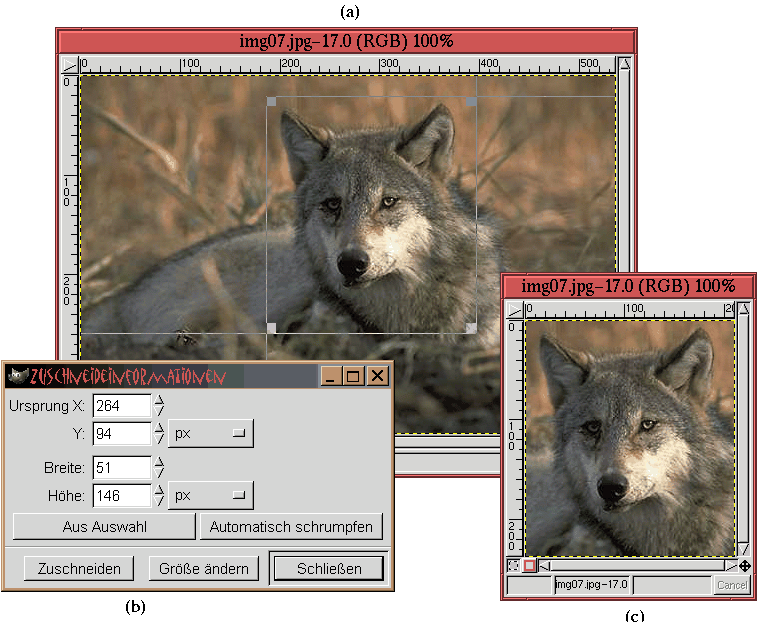Click scroll-up arrow in the cropped image window
The height and width of the screenshot is (622, 757).
(x=744, y=310)
